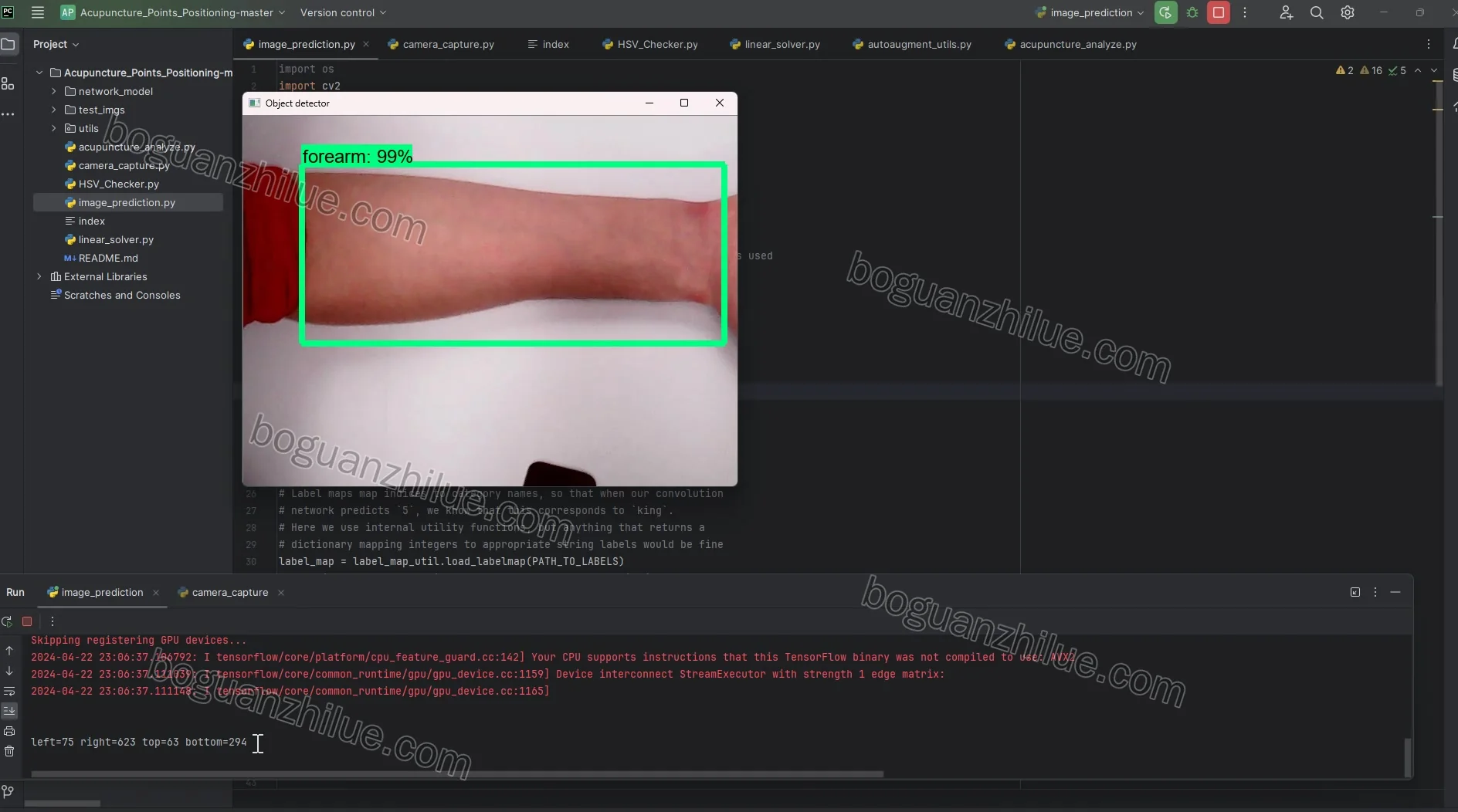The height and width of the screenshot is (812, 1458).
Task: Open the Version control dropdown
Action: 343,12
